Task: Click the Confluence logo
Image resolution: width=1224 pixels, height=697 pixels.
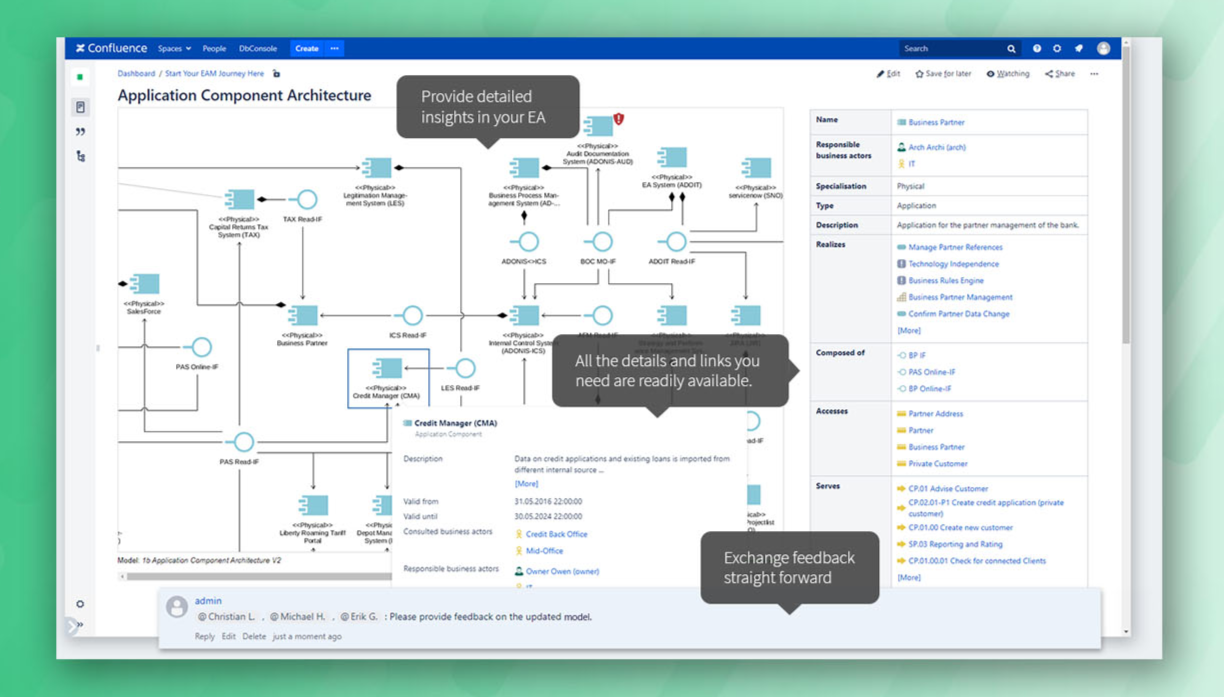Action: pyautogui.click(x=111, y=48)
